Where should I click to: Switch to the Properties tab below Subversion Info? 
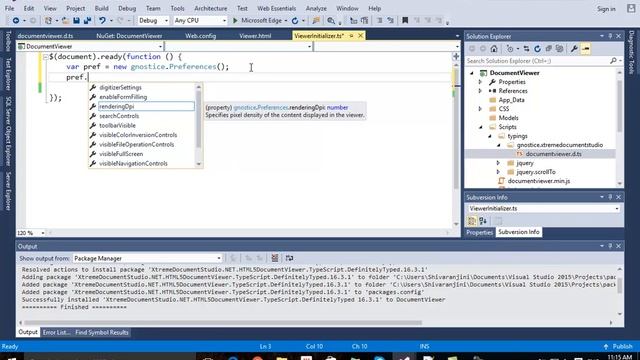coord(480,232)
